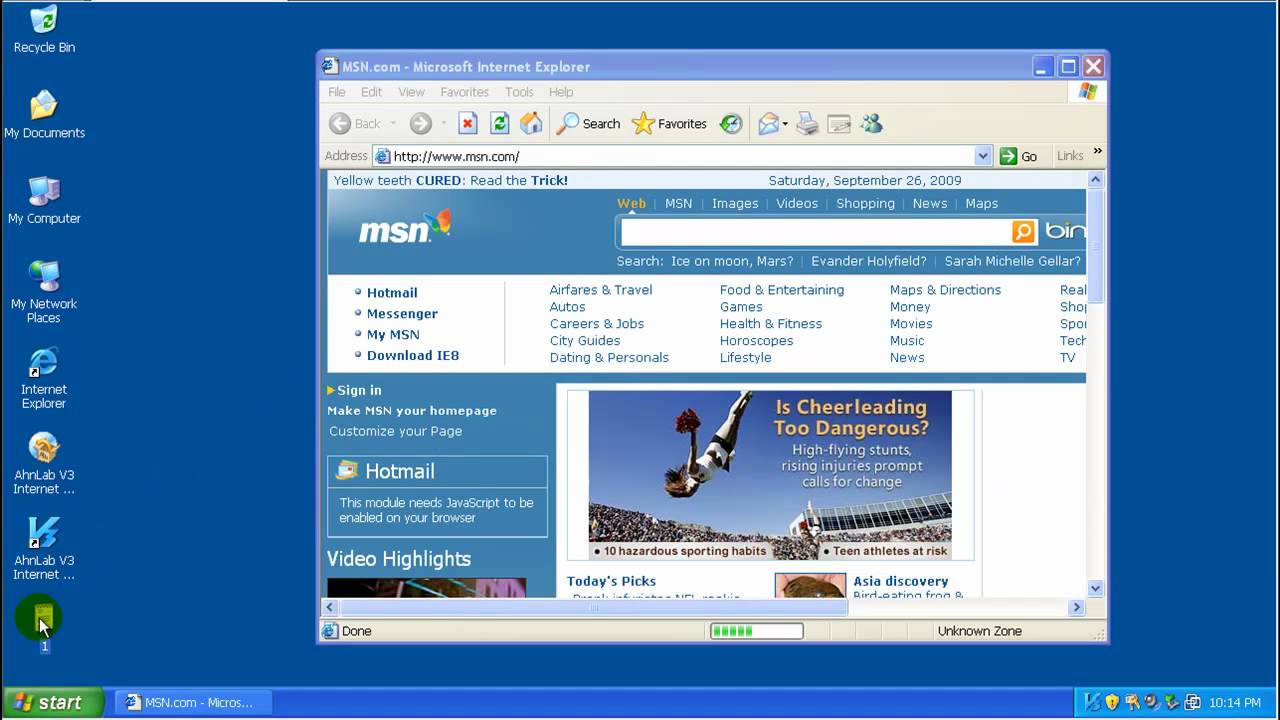
Task: Click in the Bing search input field
Action: click(816, 232)
